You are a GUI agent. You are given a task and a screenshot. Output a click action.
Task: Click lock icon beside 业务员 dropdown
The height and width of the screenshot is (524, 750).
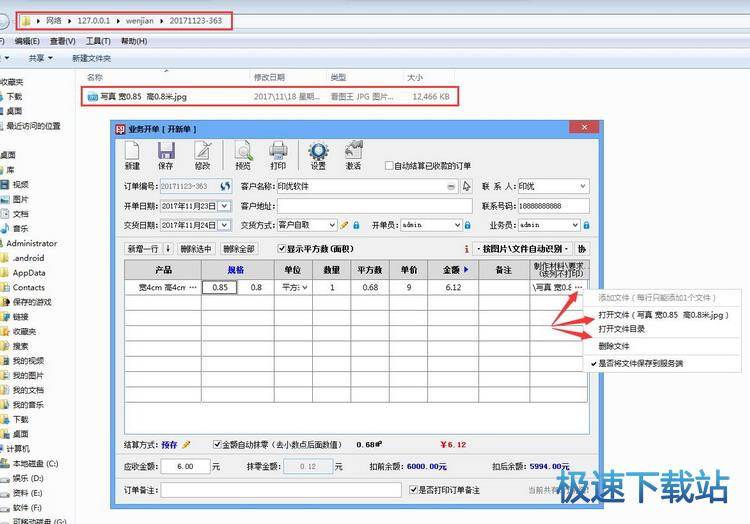586,225
